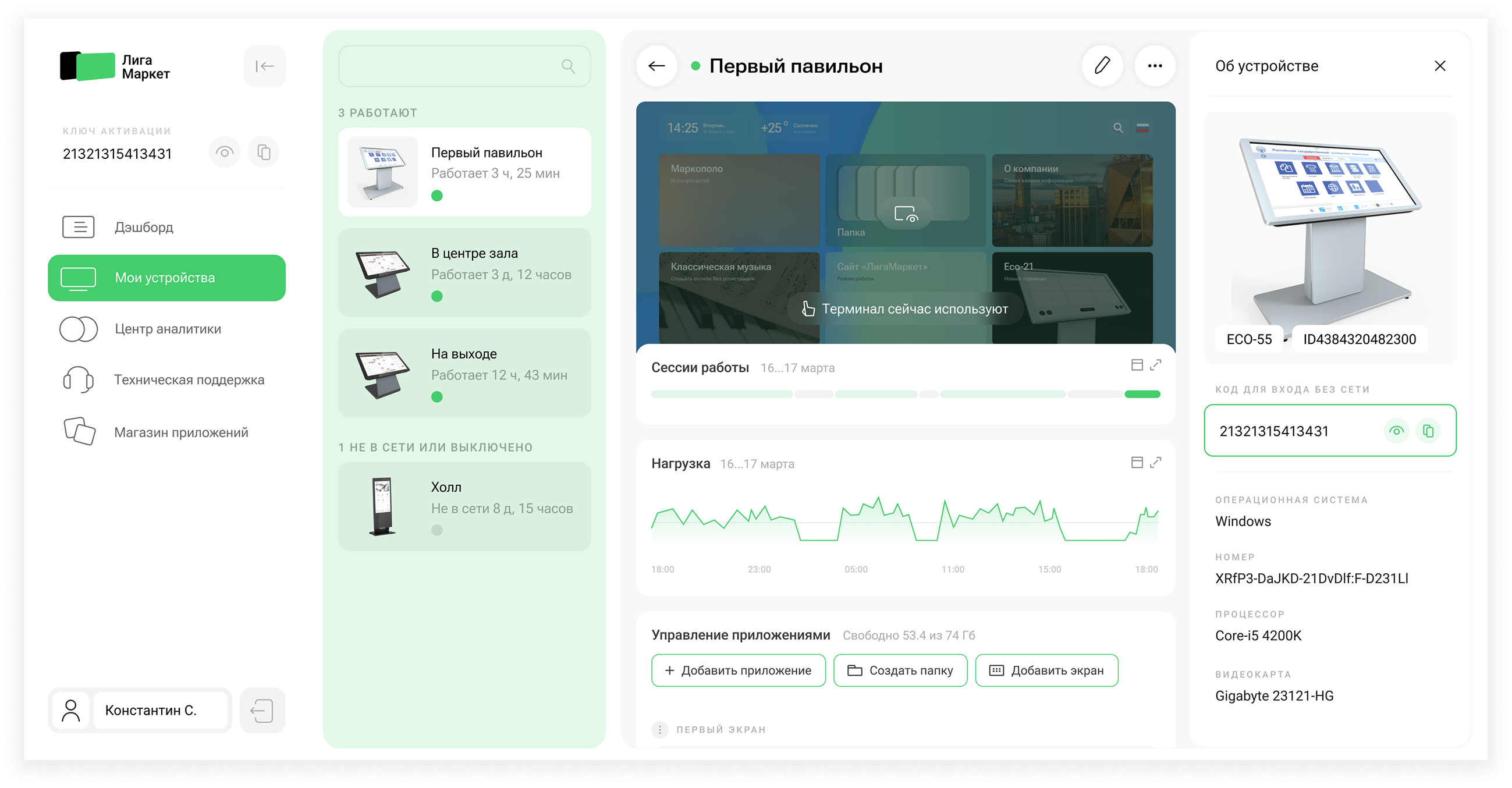Open the Первый экран section handle menu
The image size is (1512, 788).
[659, 729]
